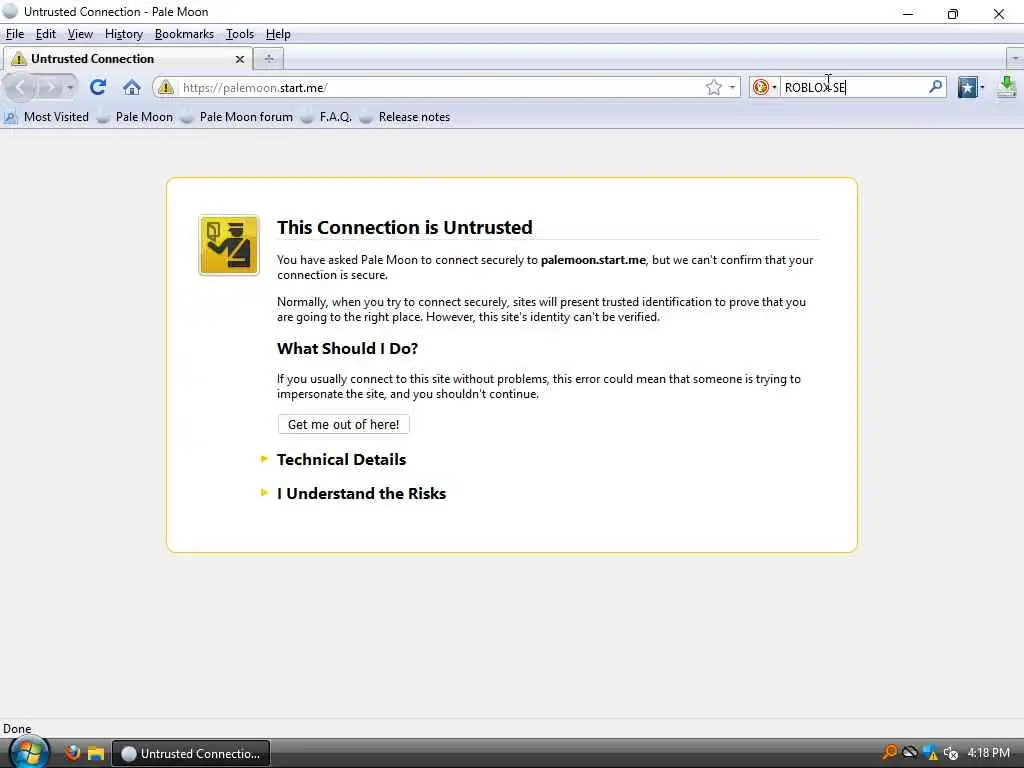Launch Firefox from the taskbar quick launch
The height and width of the screenshot is (768, 1024).
point(72,753)
